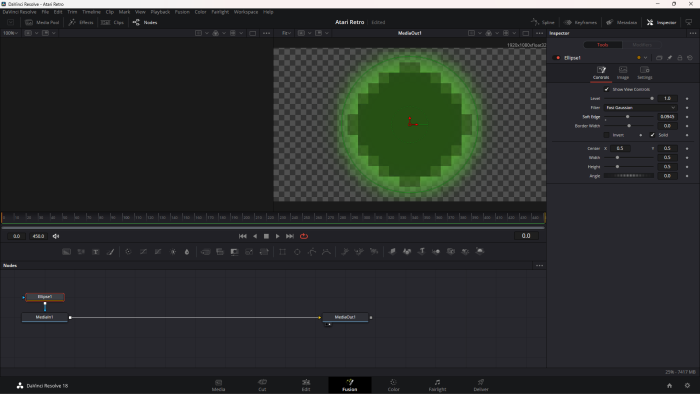This screenshot has width=700, height=394.
Task: Toggle the Clips panel
Action: click(x=113, y=22)
